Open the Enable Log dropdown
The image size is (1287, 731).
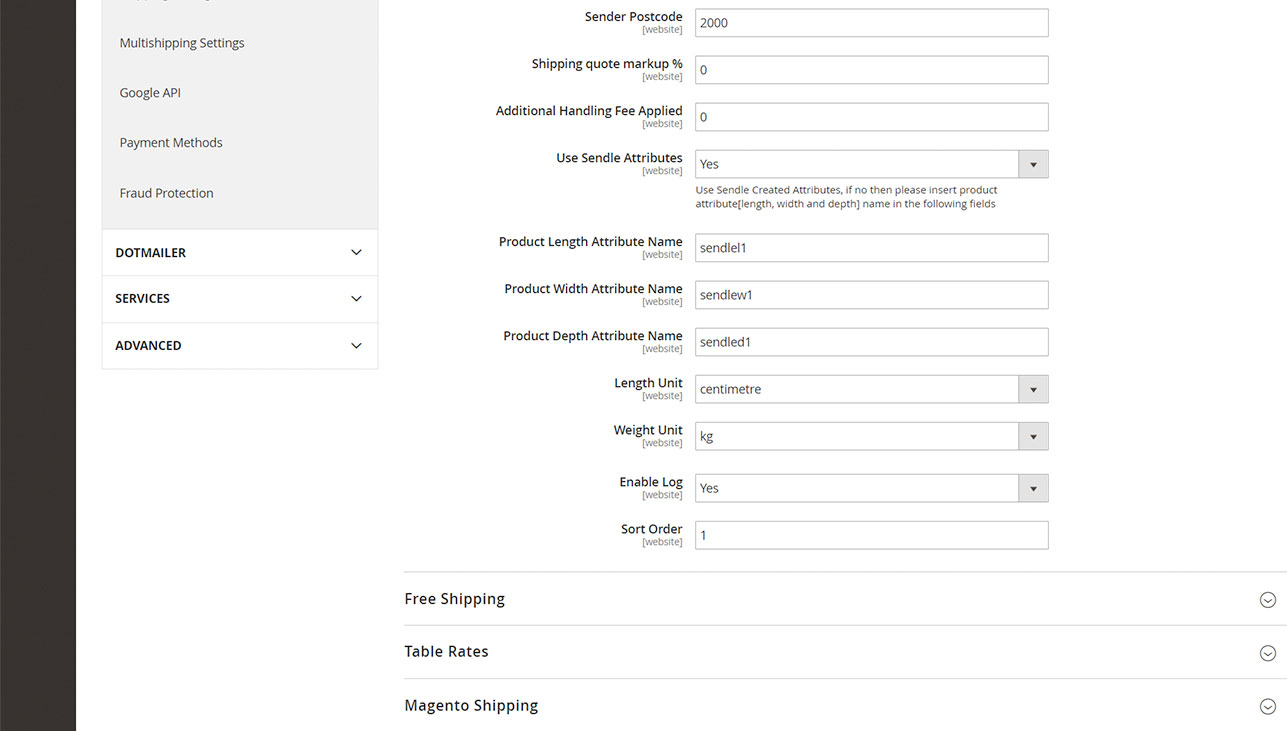tap(871, 488)
